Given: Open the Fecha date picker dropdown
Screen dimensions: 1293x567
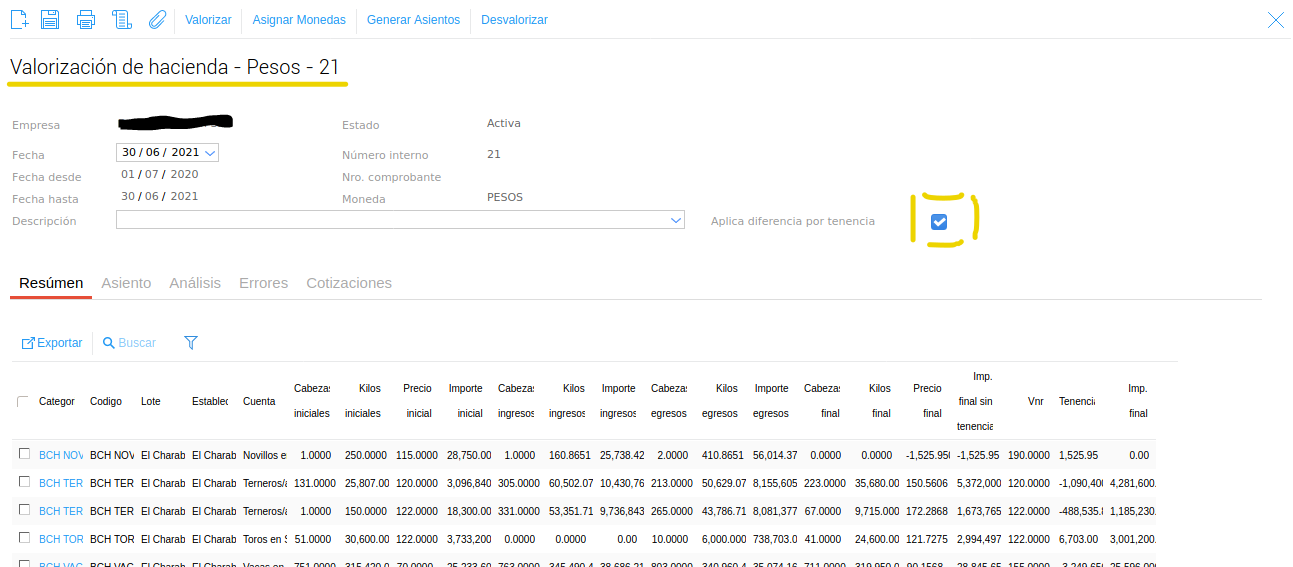Looking at the screenshot, I should pyautogui.click(x=209, y=153).
